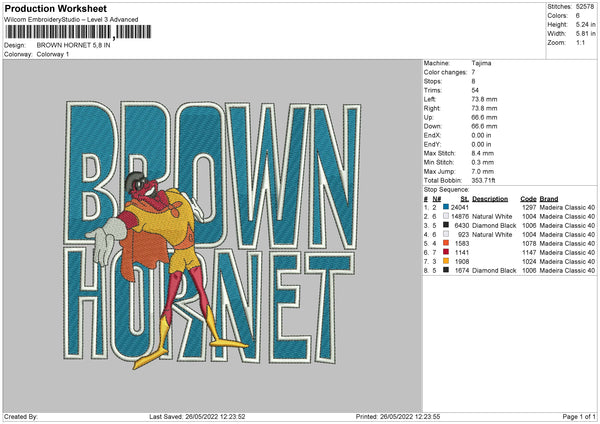The height and width of the screenshot is (424, 600).
Task: Click the Stitches value 52578
Action: [585, 7]
